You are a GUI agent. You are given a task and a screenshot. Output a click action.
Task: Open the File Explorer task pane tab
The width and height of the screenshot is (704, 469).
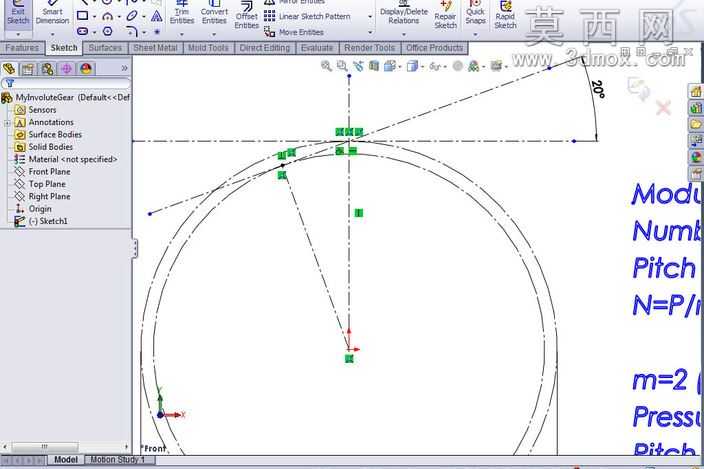[696, 124]
